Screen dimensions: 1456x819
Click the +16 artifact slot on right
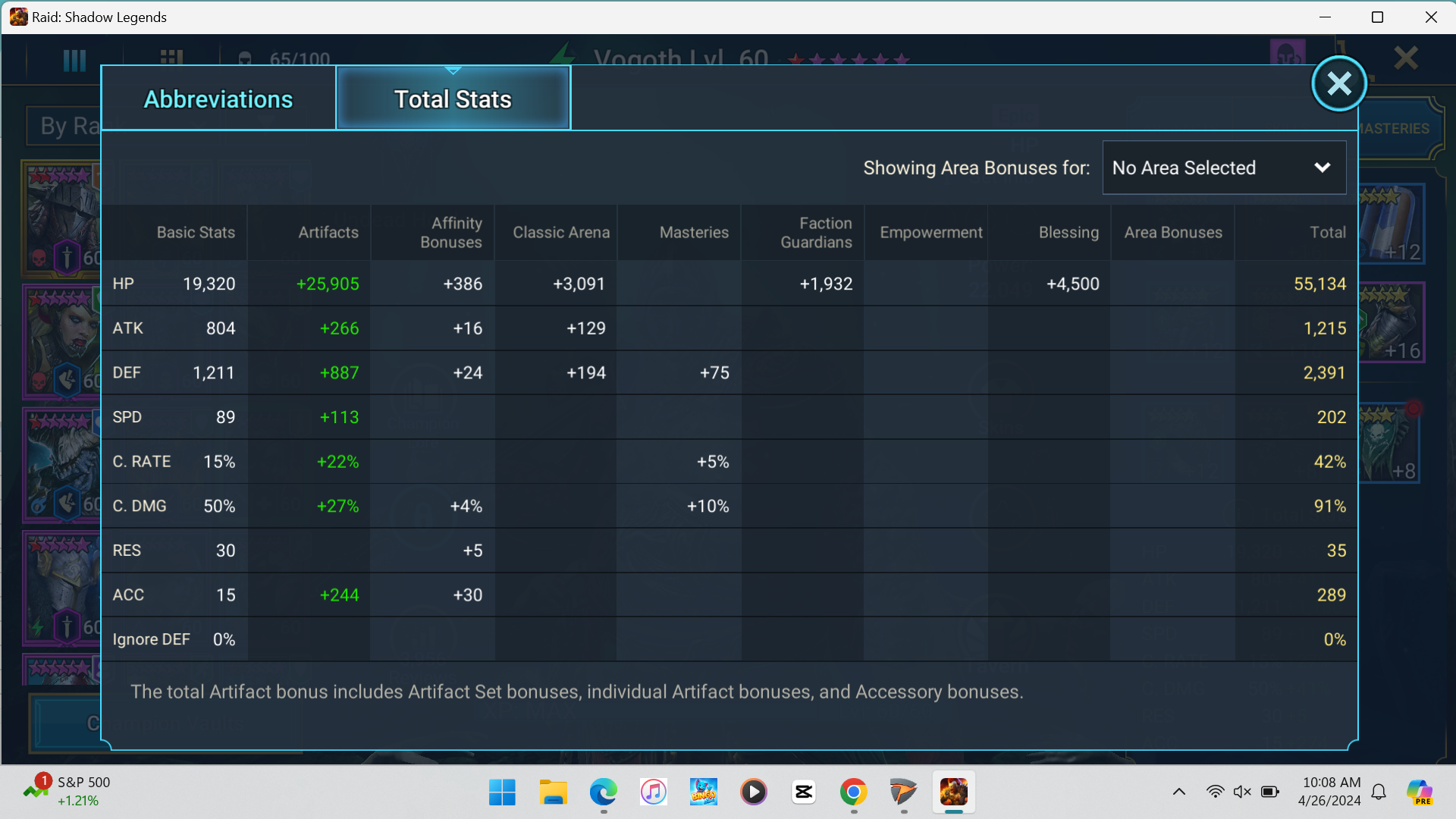pos(1391,322)
